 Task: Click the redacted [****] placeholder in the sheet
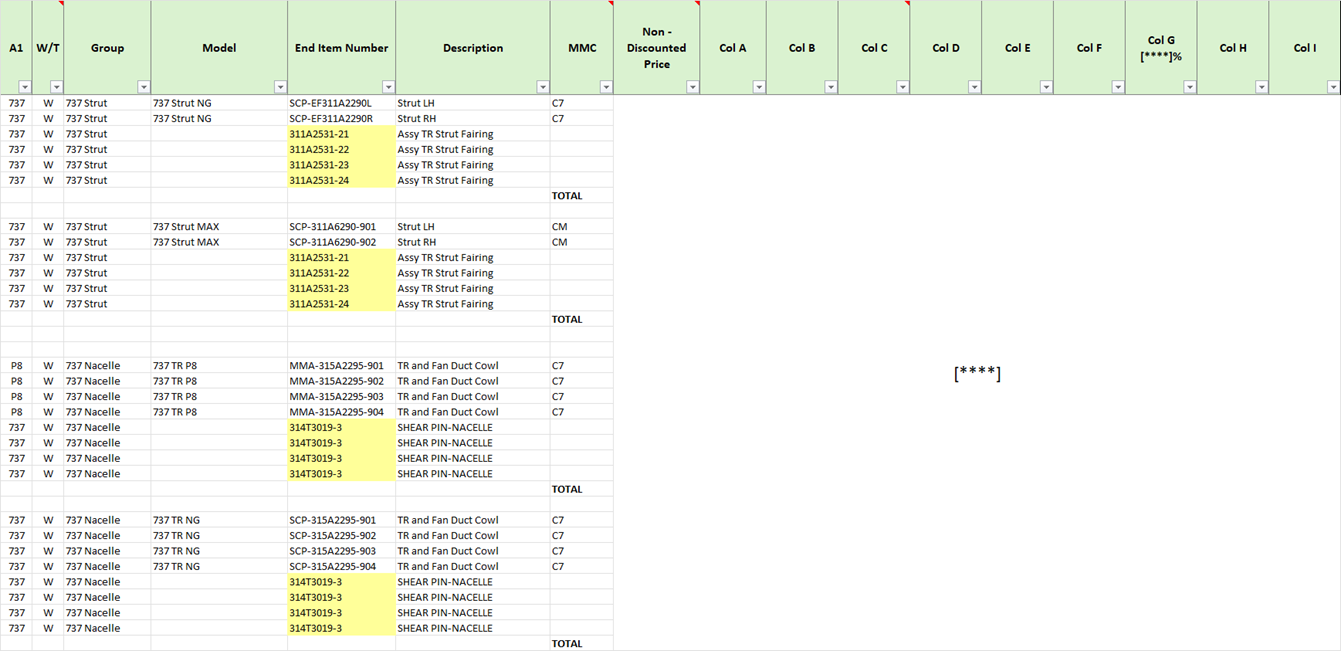tap(977, 374)
